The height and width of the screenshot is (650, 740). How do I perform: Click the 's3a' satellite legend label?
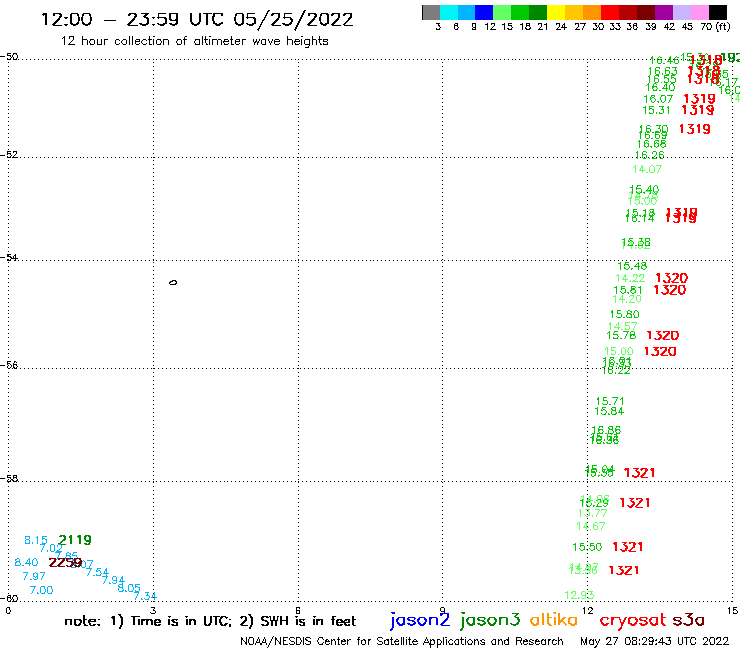click(688, 620)
